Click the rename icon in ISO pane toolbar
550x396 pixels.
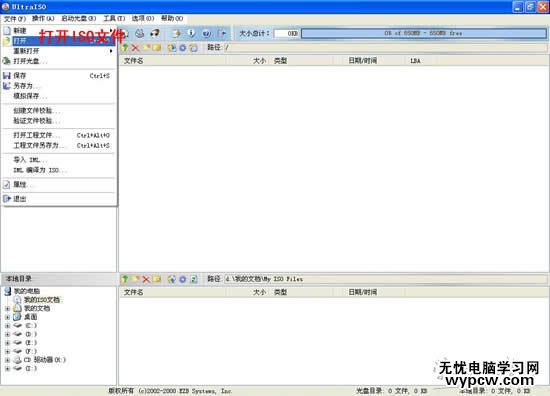pyautogui.click(x=157, y=48)
